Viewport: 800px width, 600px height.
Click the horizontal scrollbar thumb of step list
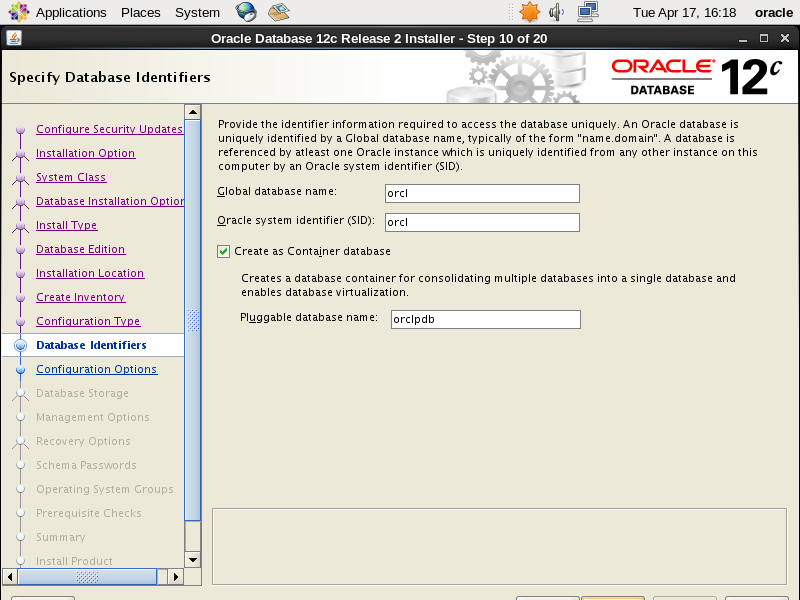[87, 577]
